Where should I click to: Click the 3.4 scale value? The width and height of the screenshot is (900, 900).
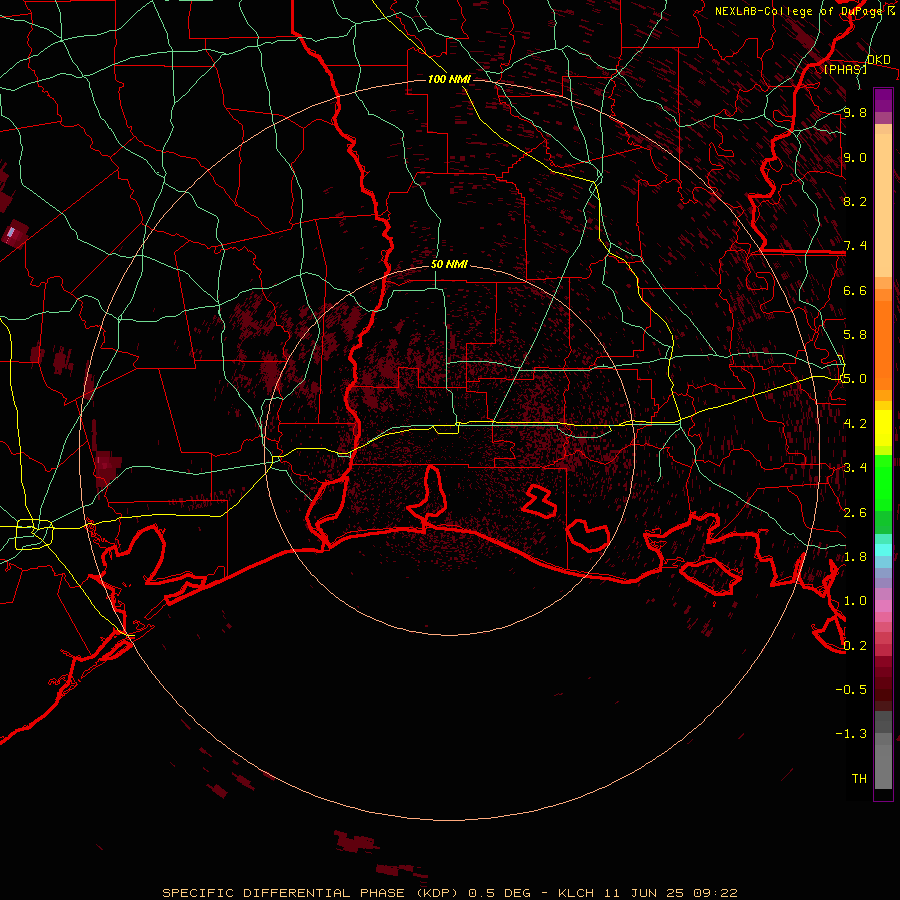[855, 468]
